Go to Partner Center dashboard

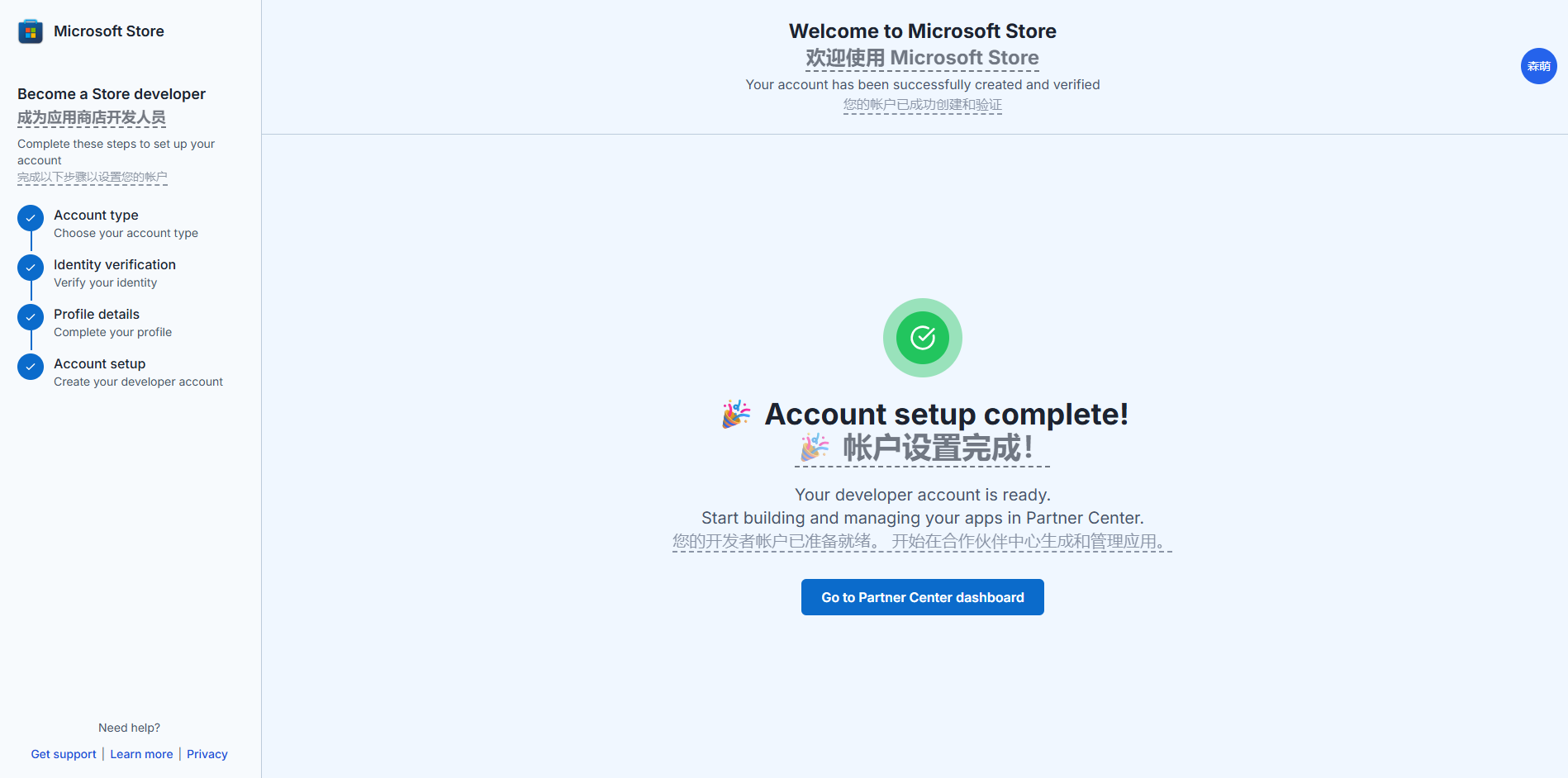[922, 597]
